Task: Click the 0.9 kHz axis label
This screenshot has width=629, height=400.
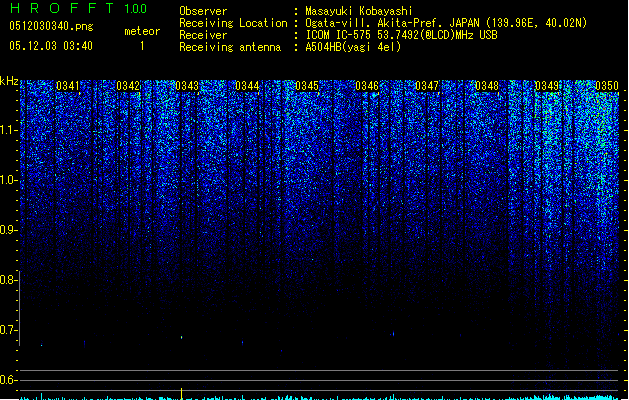Action: point(8,230)
